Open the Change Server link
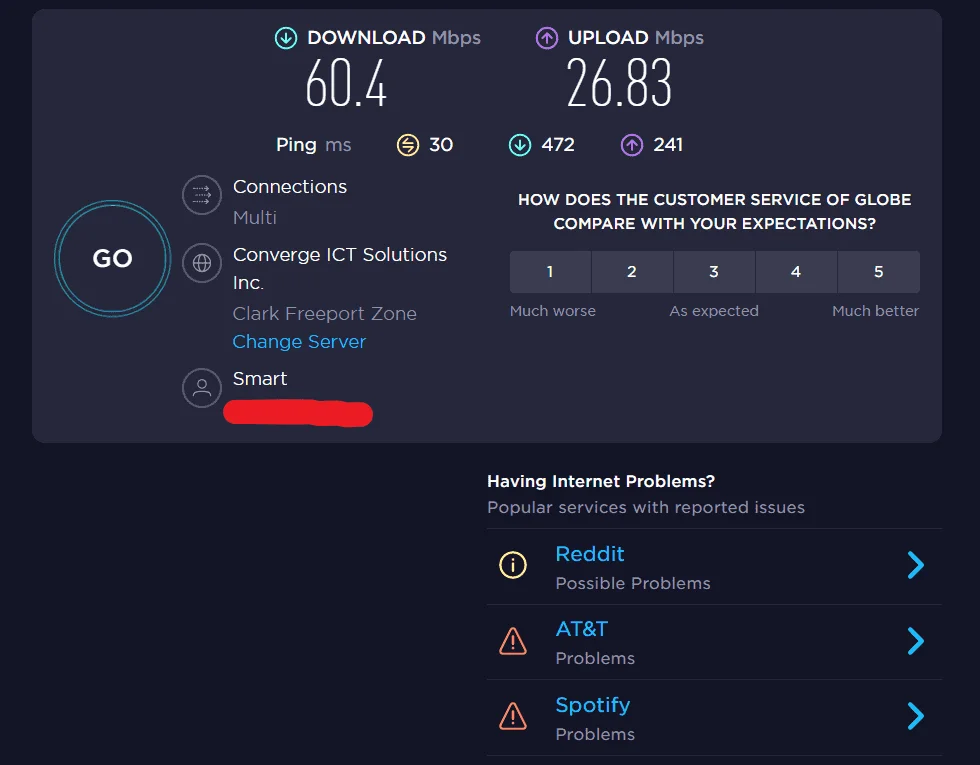Image resolution: width=980 pixels, height=765 pixels. click(299, 342)
